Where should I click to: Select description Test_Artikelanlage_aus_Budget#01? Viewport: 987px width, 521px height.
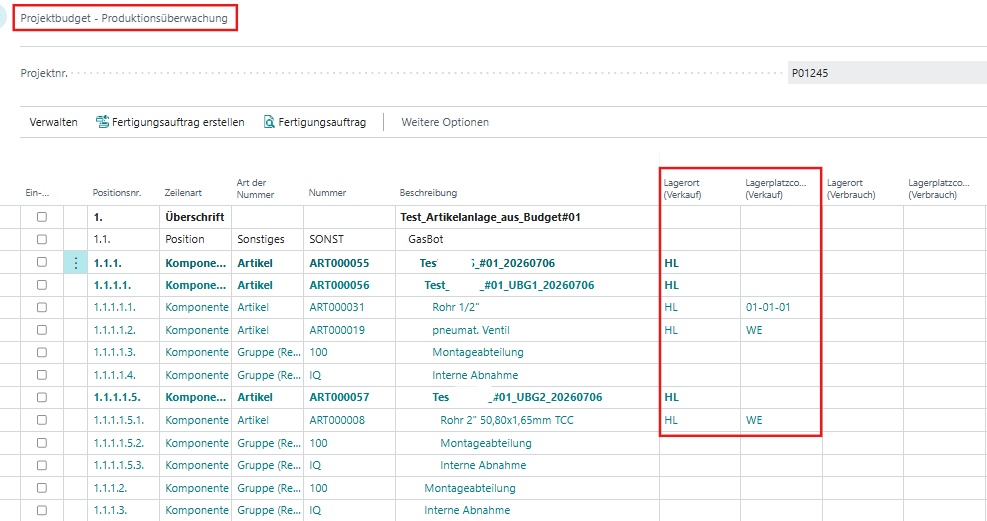(x=490, y=217)
